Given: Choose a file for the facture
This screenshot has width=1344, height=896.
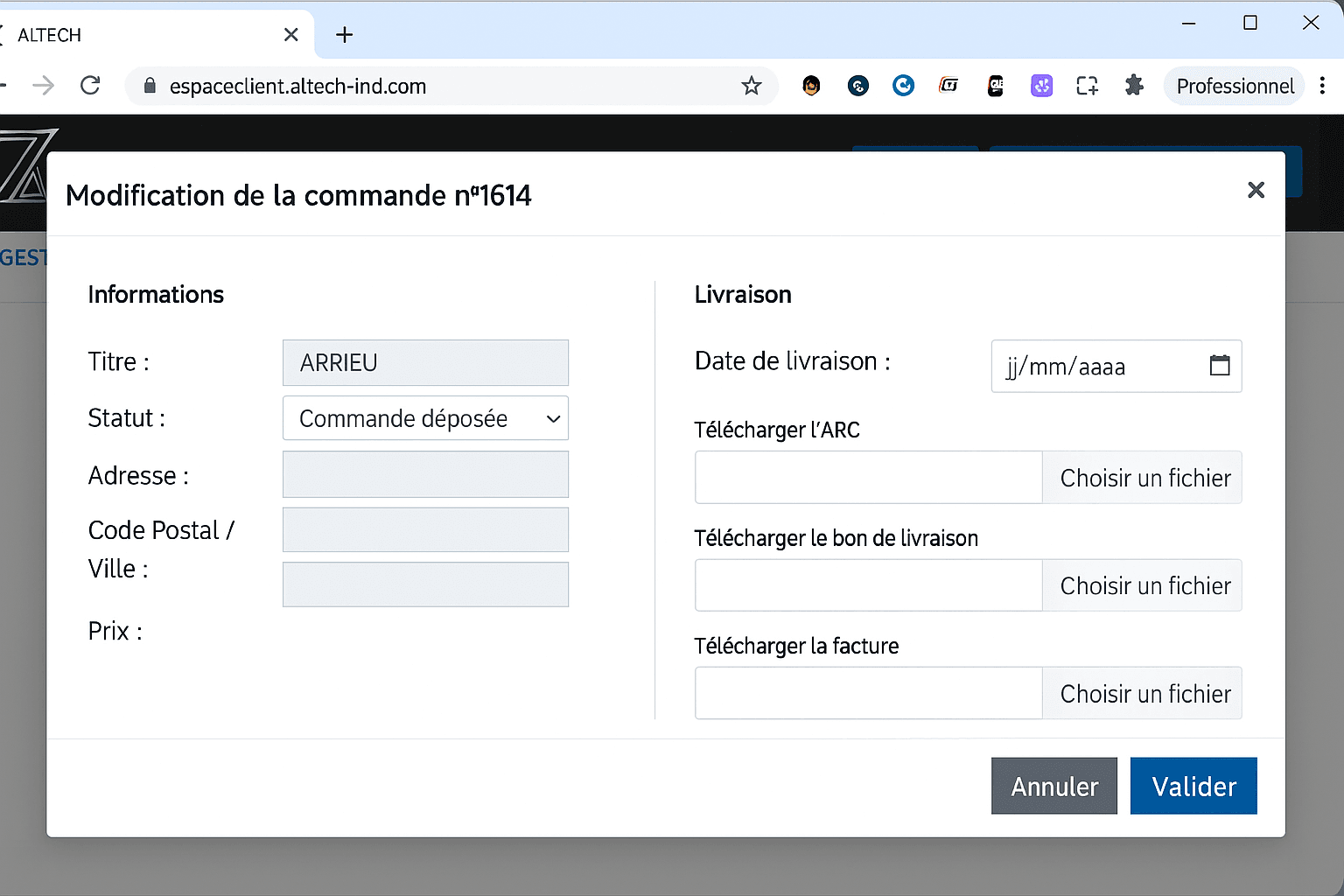Looking at the screenshot, I should point(1144,694).
